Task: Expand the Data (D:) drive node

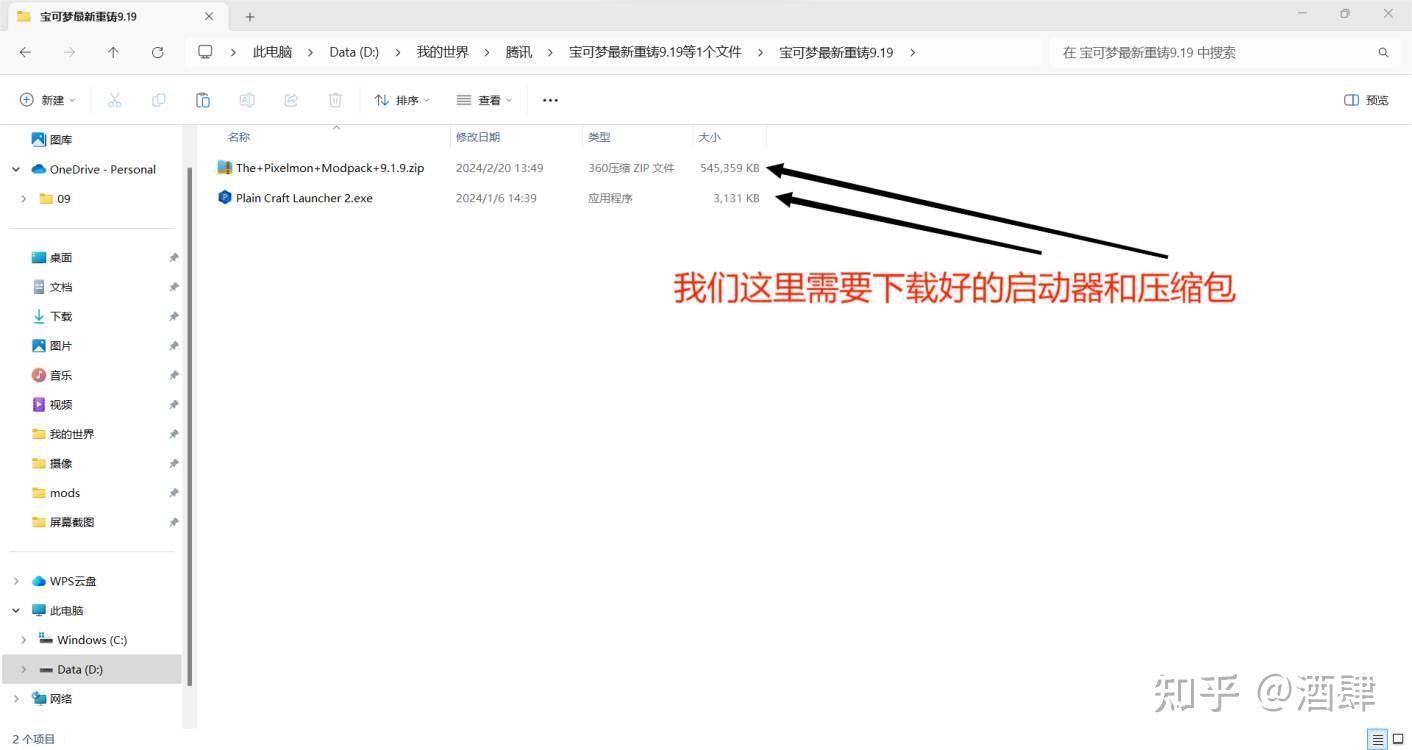Action: pyautogui.click(x=24, y=670)
